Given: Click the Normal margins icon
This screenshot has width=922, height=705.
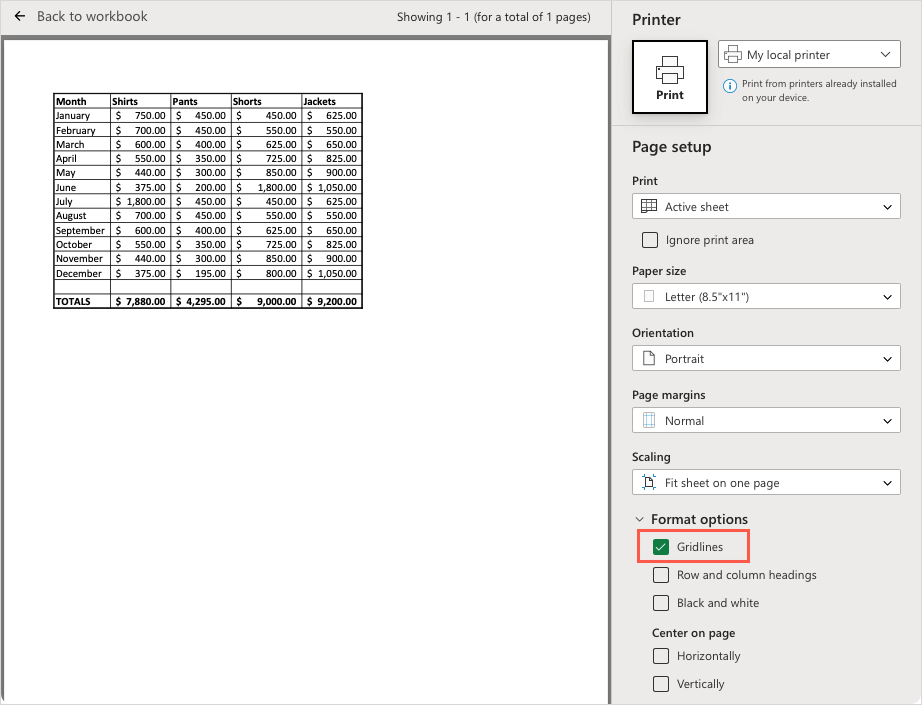Looking at the screenshot, I should pyautogui.click(x=648, y=421).
